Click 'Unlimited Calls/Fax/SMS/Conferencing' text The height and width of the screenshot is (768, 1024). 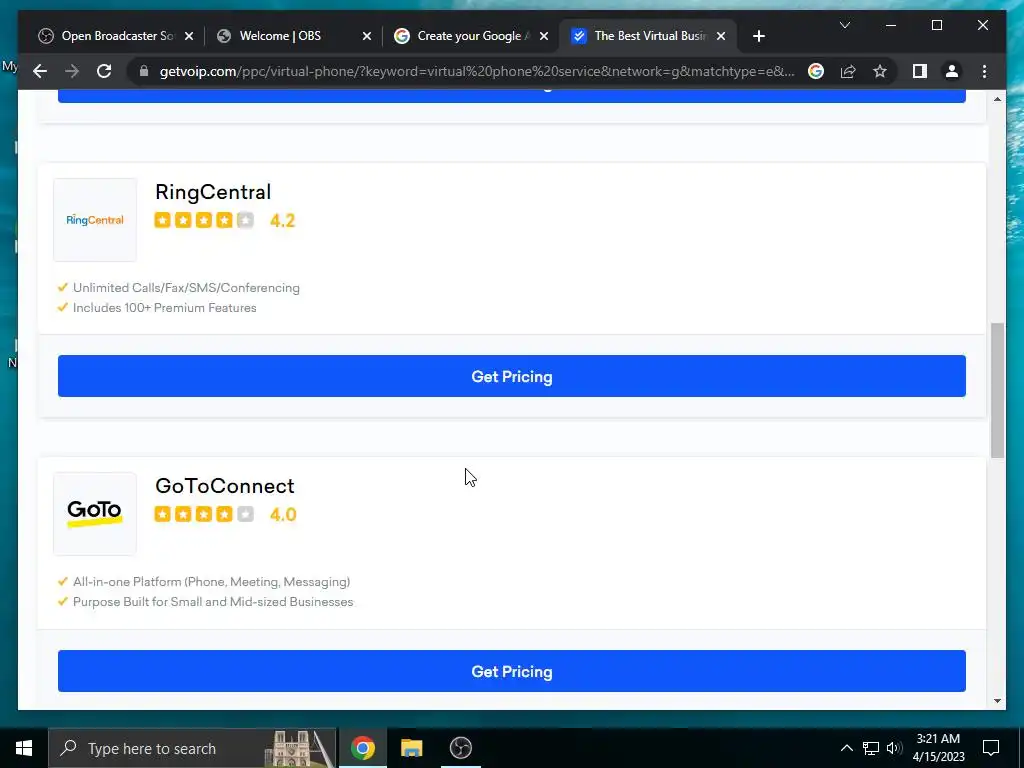point(186,288)
